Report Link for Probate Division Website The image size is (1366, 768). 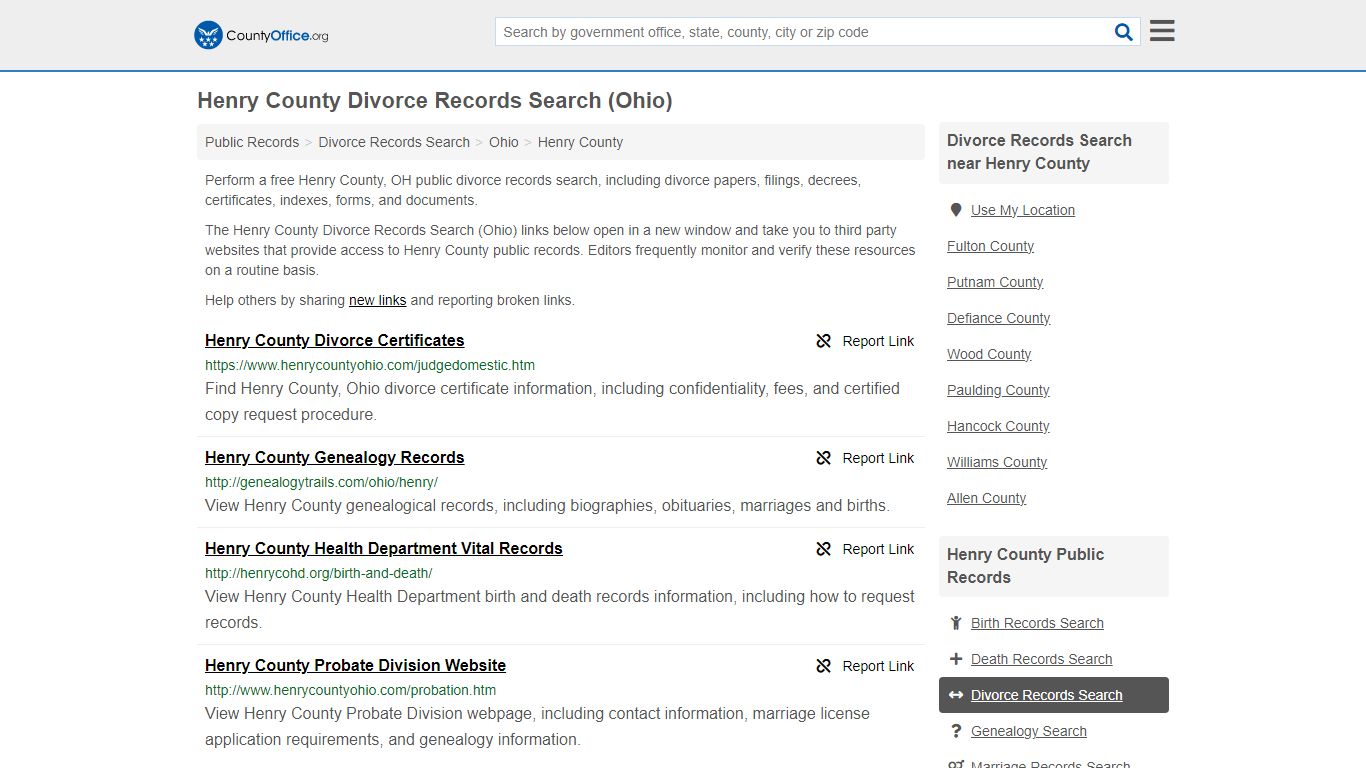tap(865, 666)
